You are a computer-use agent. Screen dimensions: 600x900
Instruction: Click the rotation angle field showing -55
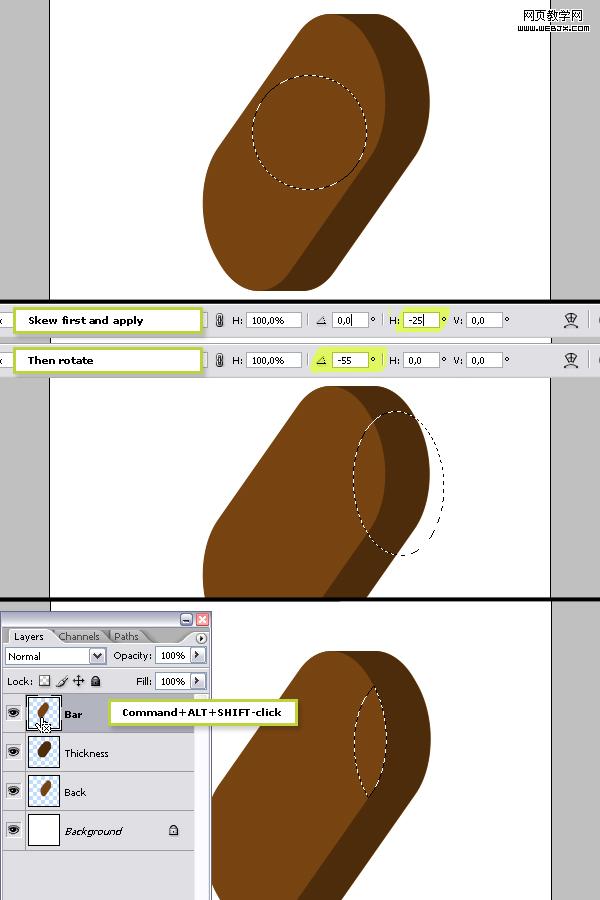coord(350,360)
